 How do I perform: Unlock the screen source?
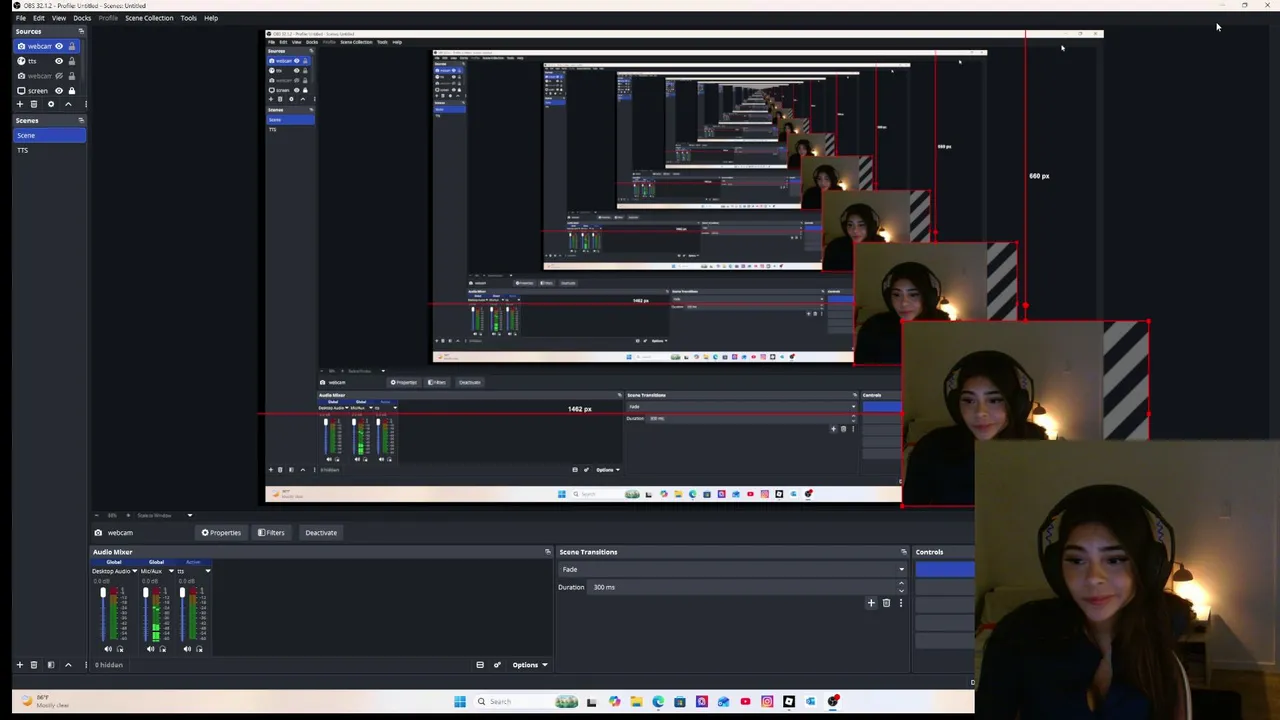tap(71, 91)
